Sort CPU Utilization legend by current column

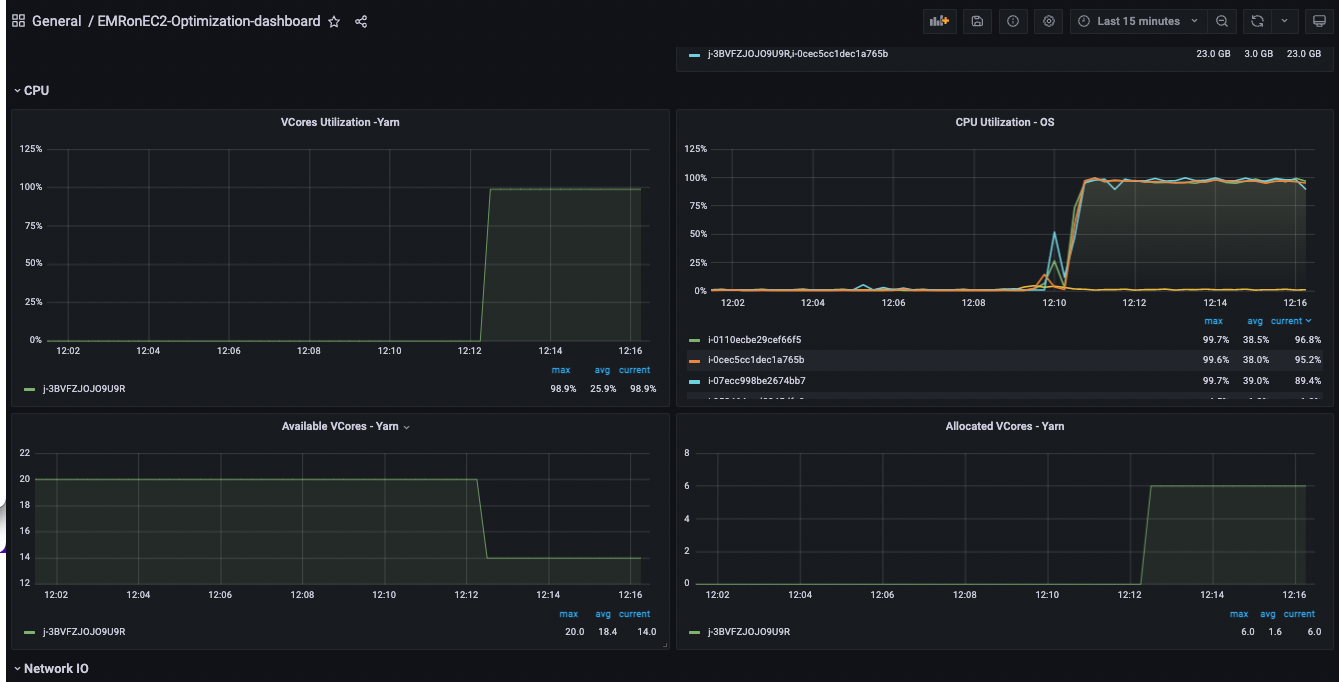(1291, 321)
